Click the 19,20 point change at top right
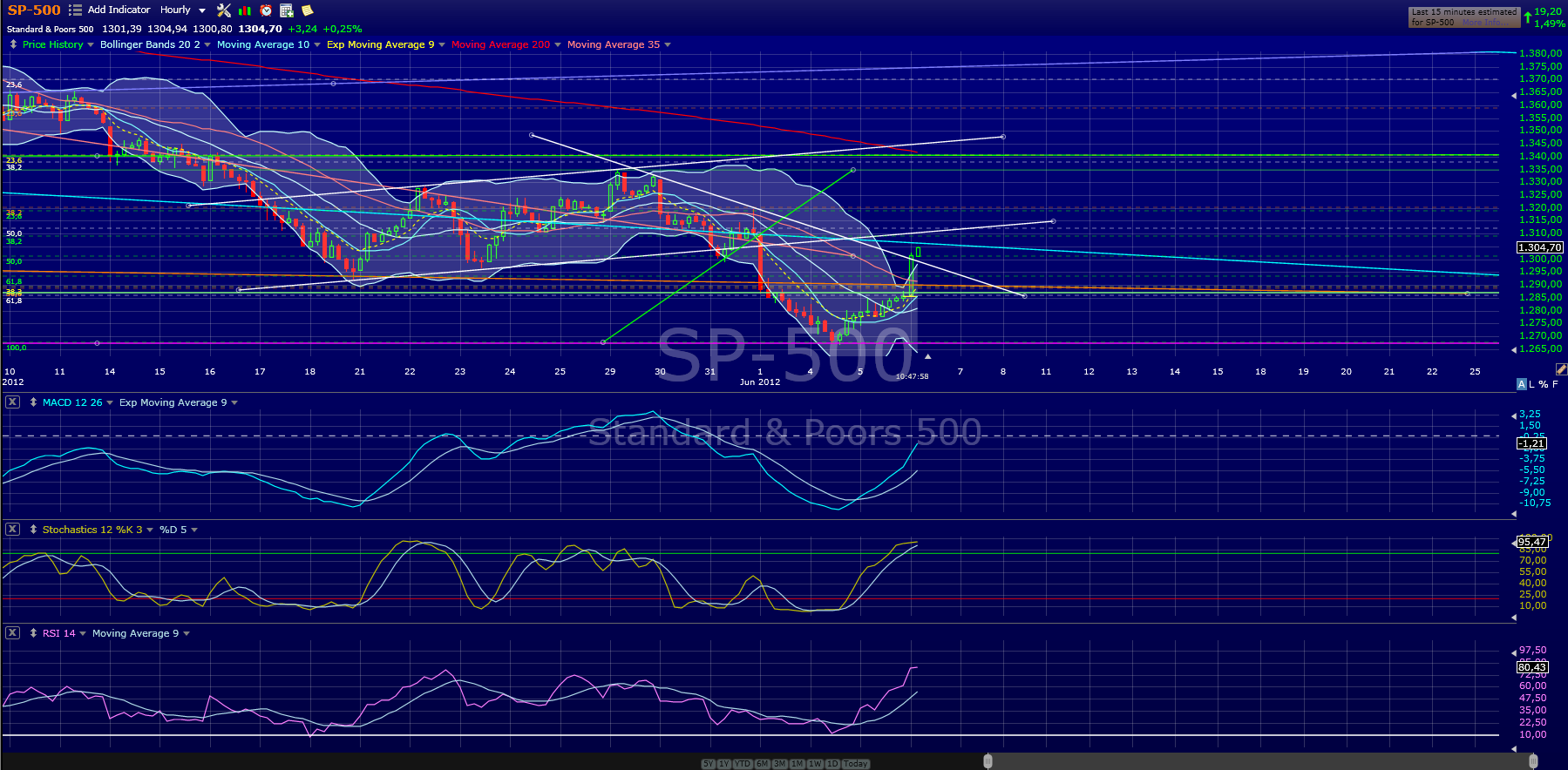 1548,12
